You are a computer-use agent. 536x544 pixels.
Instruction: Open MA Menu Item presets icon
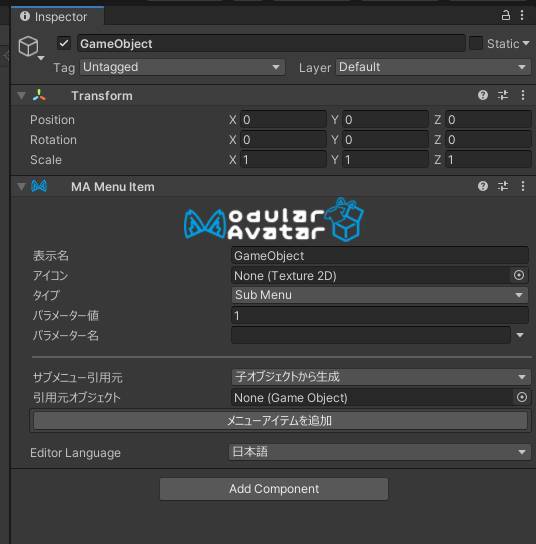tap(503, 186)
